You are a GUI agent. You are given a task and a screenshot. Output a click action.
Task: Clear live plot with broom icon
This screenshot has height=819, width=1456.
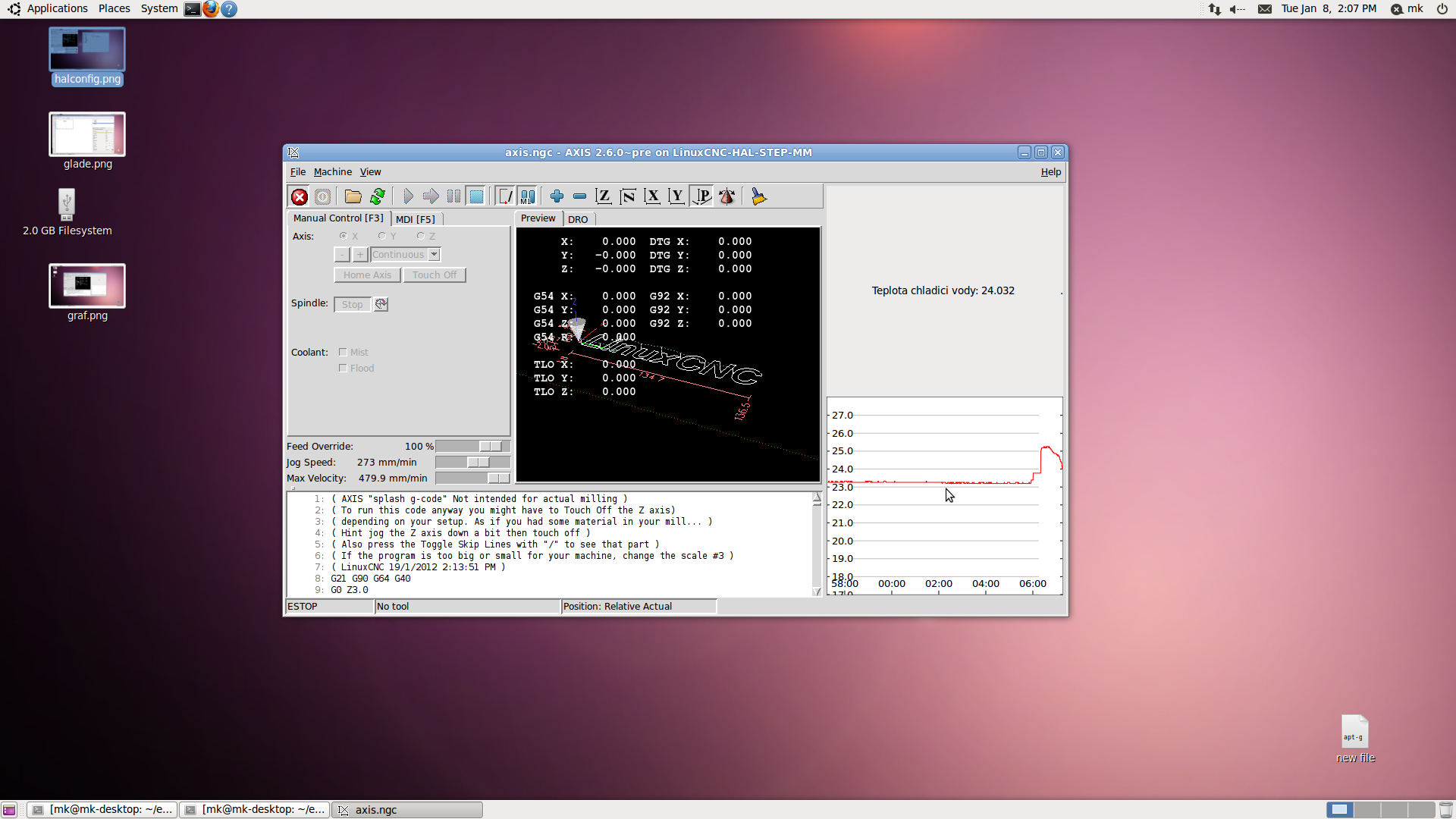(x=758, y=197)
